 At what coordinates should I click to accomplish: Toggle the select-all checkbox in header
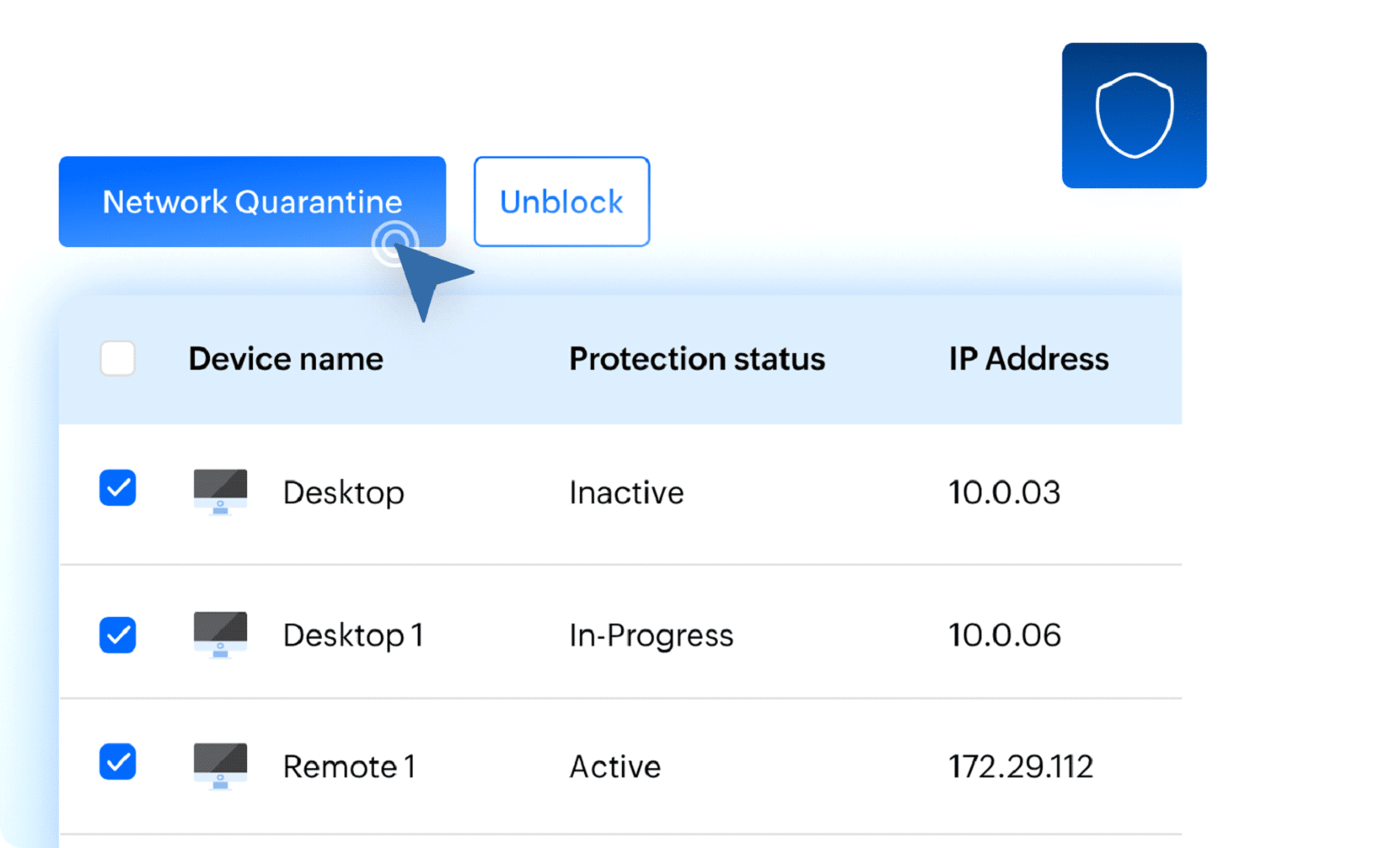click(x=118, y=359)
